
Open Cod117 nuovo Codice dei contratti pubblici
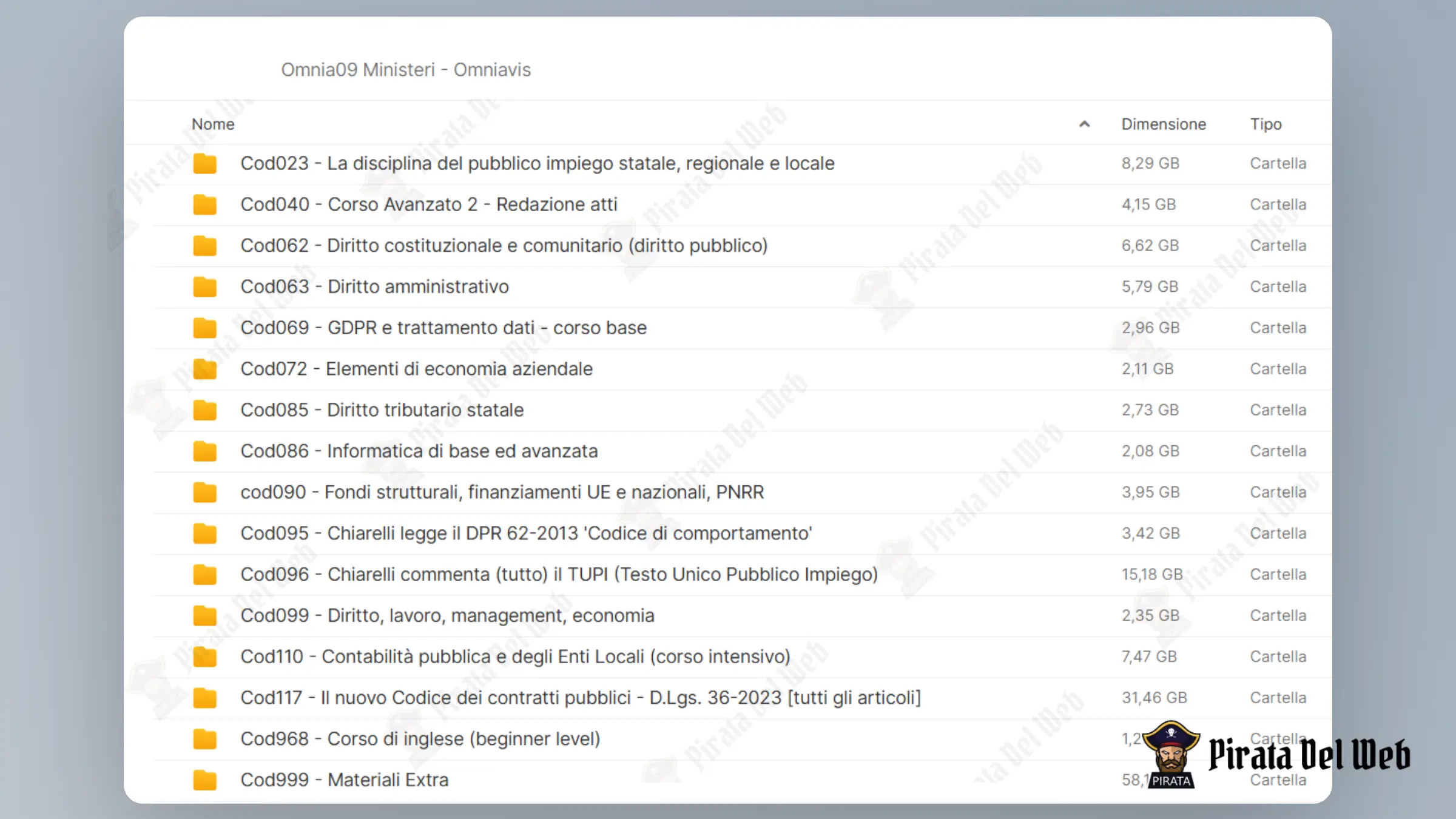click(x=581, y=698)
